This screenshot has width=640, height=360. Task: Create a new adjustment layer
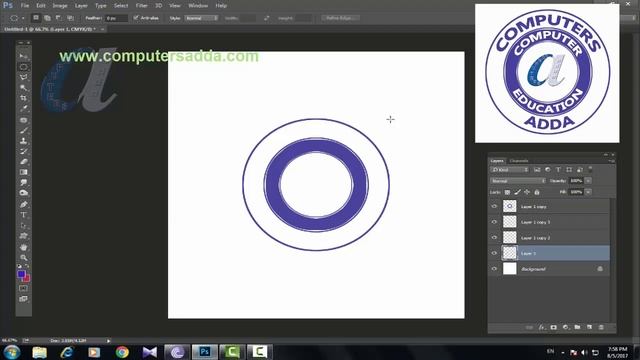pos(565,327)
